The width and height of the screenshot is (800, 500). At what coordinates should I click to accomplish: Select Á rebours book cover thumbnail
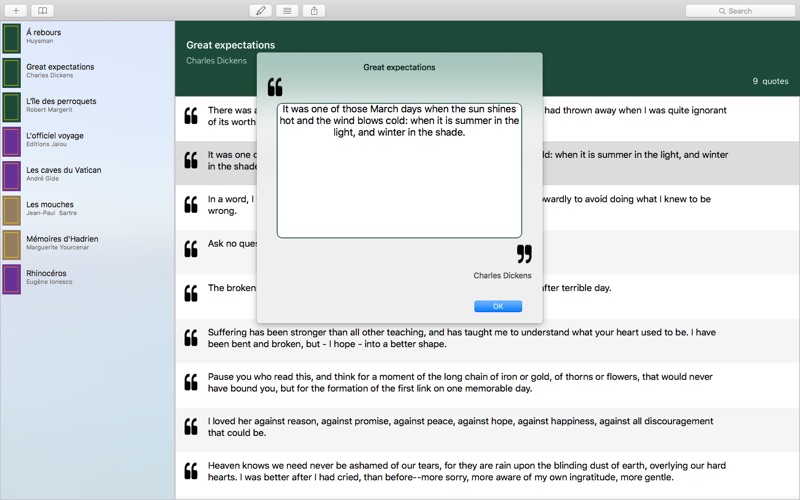11,38
